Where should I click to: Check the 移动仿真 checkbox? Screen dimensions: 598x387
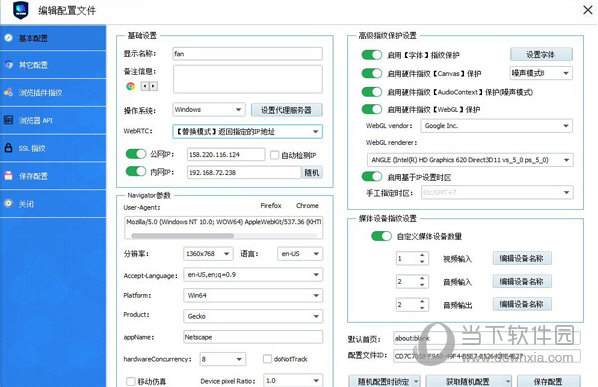point(131,381)
